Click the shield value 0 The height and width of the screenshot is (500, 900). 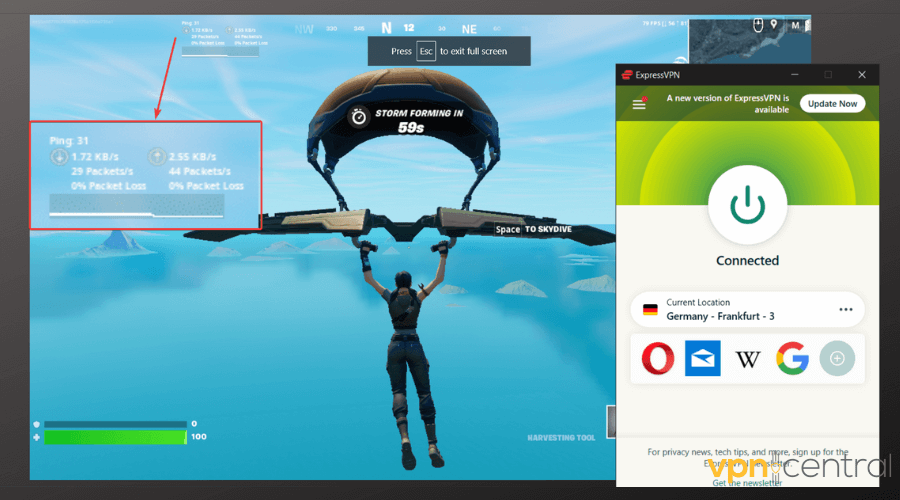[194, 424]
